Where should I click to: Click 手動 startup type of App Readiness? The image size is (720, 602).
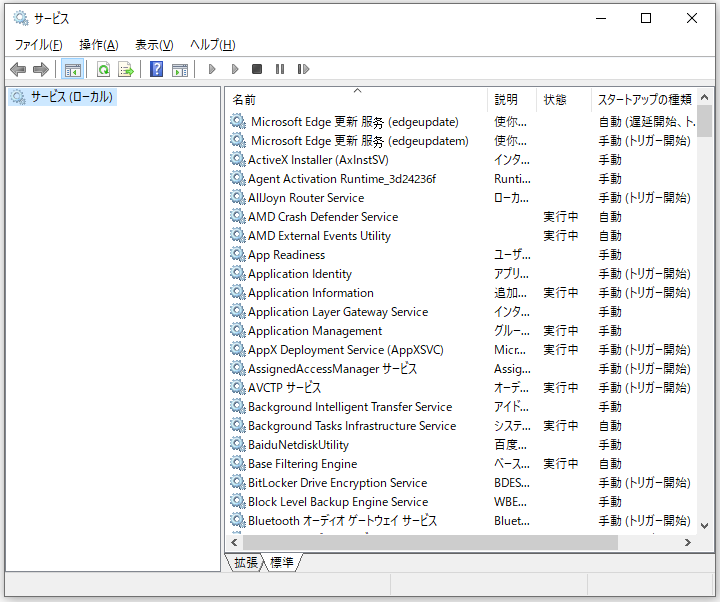coord(610,255)
